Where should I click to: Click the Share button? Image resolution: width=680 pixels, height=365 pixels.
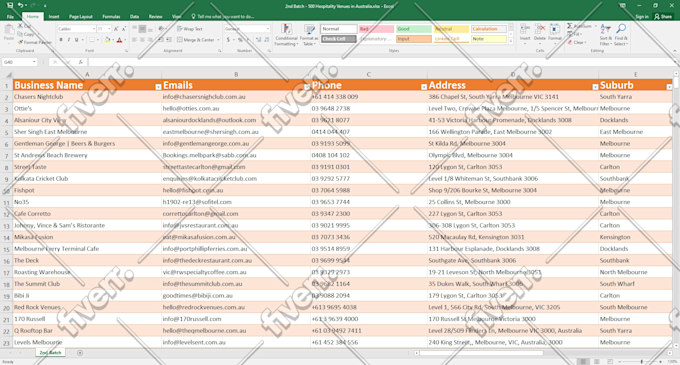pyautogui.click(x=664, y=16)
